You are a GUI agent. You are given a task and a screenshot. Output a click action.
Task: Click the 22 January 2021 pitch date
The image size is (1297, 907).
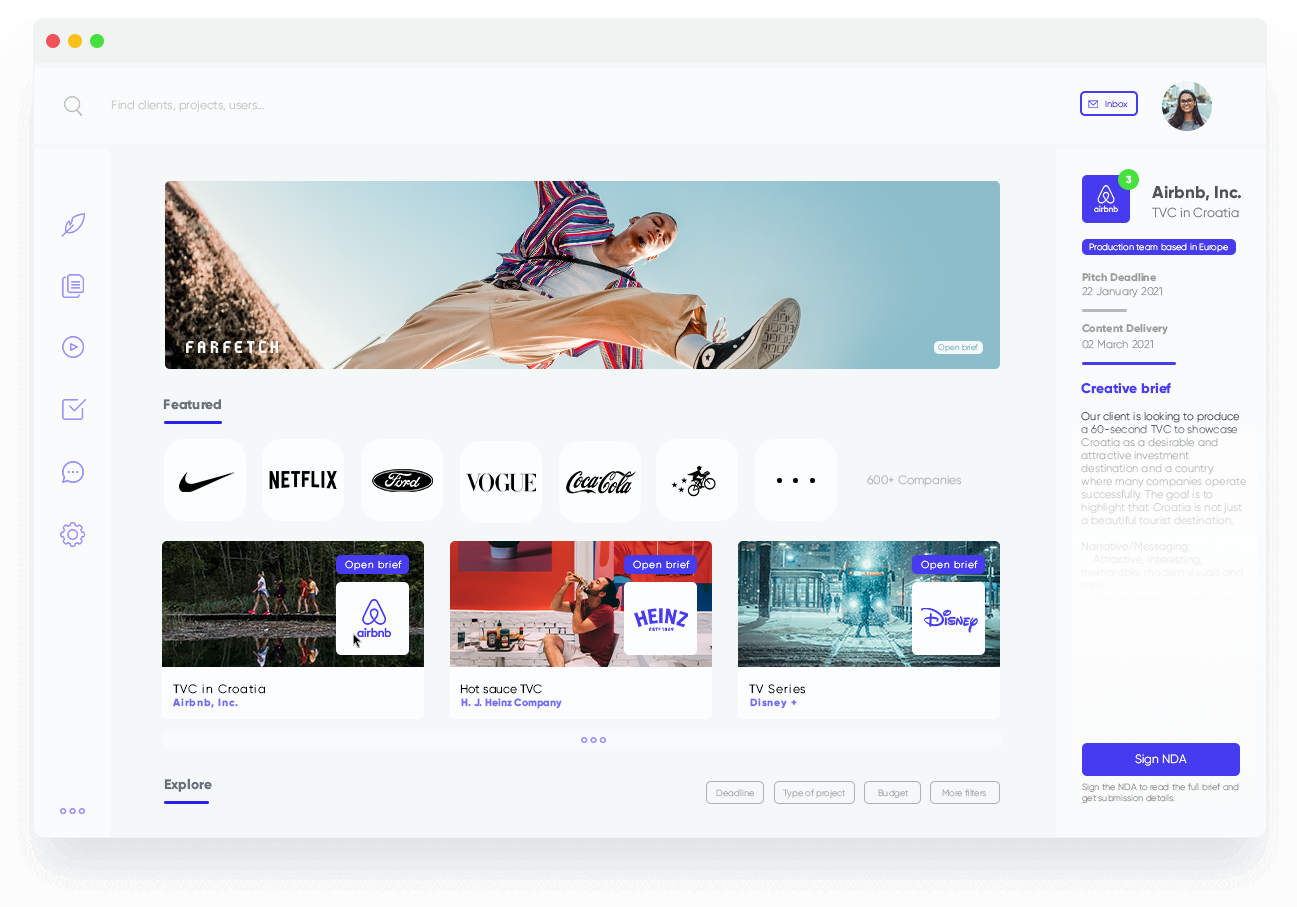tap(1122, 292)
